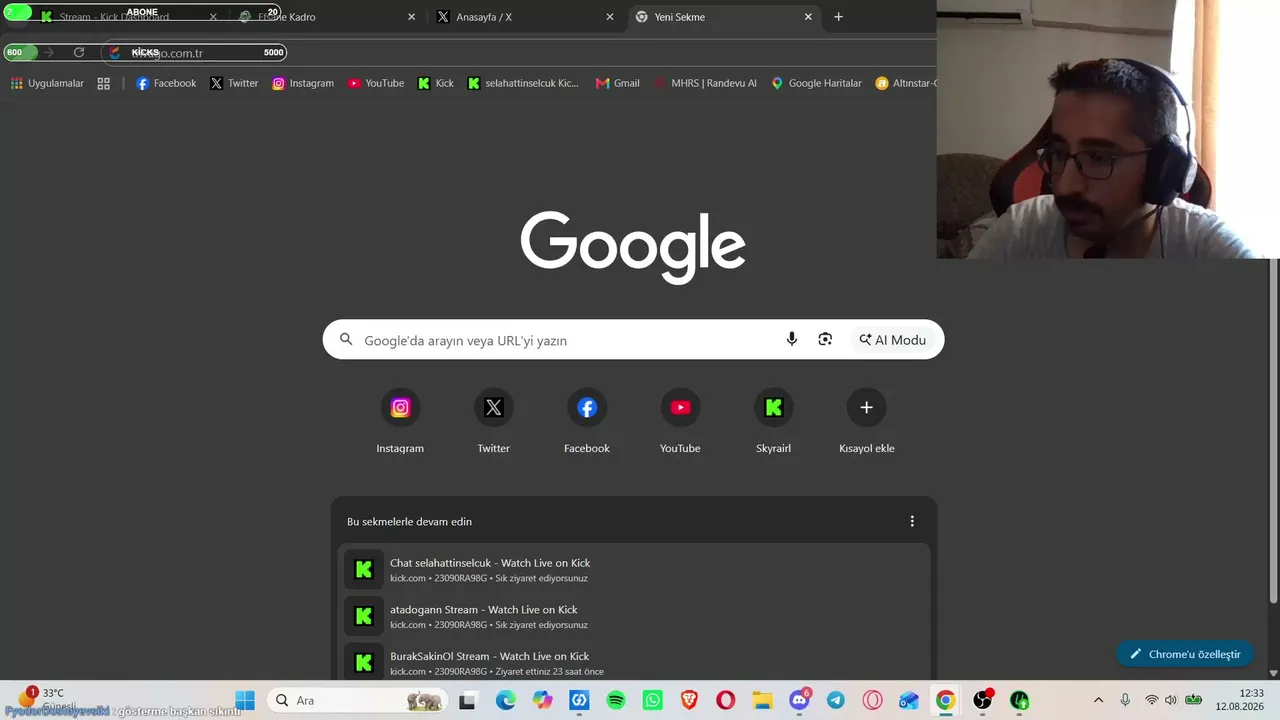Switch to the Anasayfa / X tab

click(x=525, y=17)
